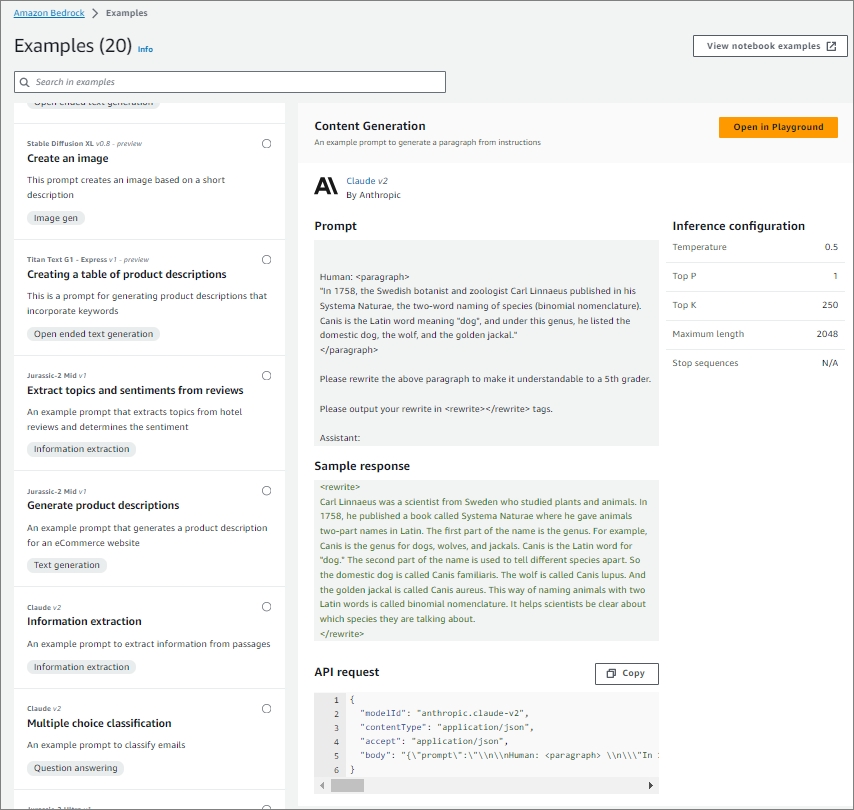Viewport: 854px width, 810px height.
Task: Click the code scrollbar right arrow
Action: pos(651,786)
